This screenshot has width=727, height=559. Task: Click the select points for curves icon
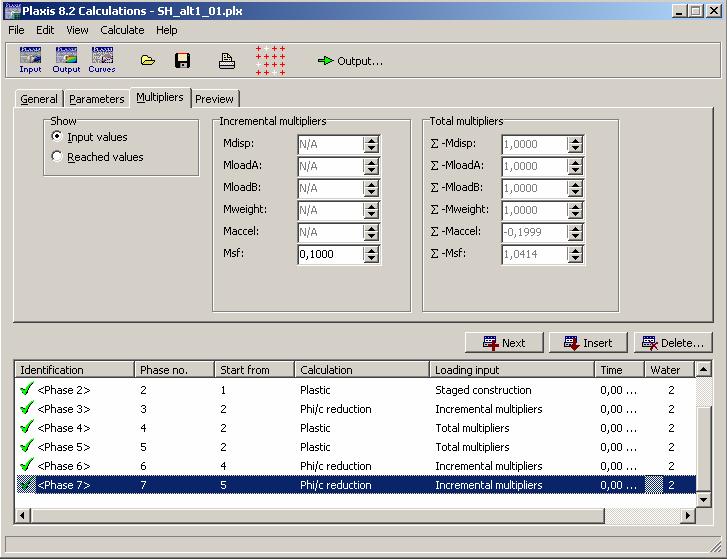[x=270, y=60]
